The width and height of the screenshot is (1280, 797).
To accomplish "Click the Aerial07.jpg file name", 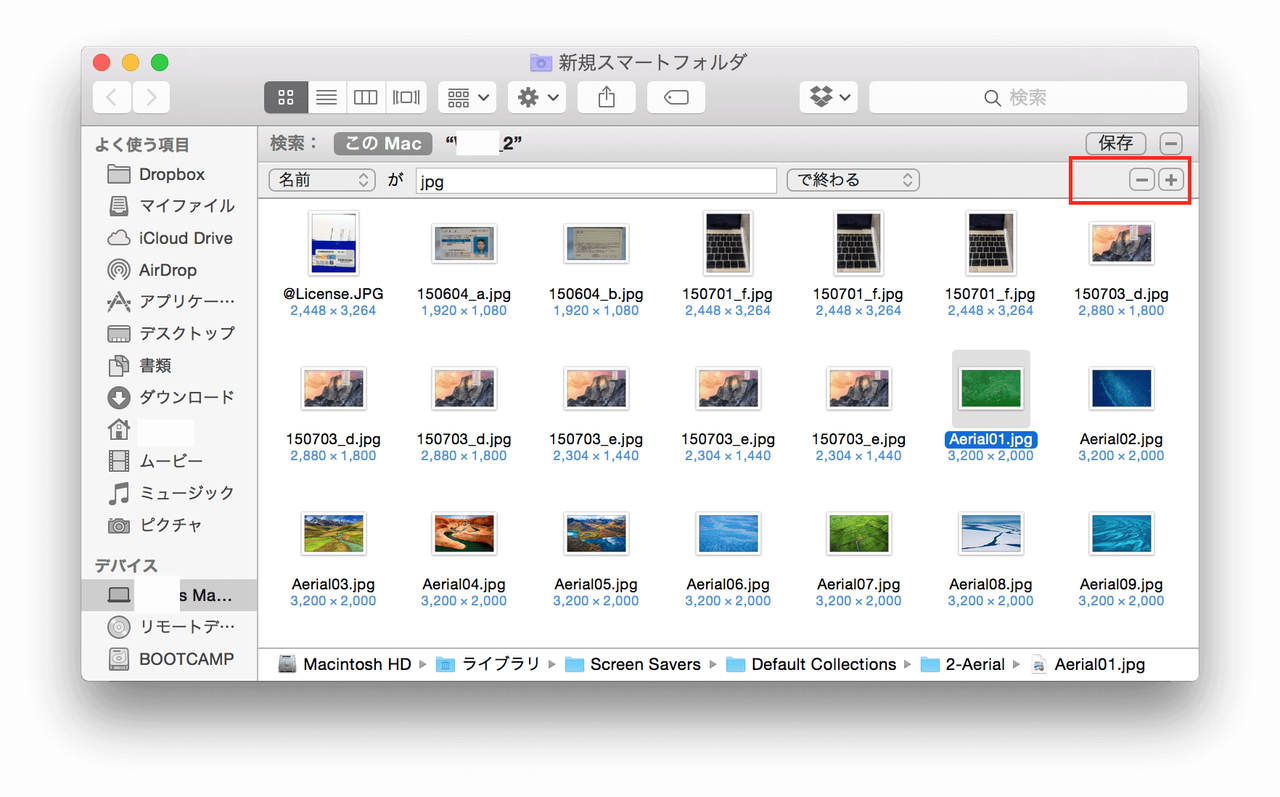I will point(859,584).
